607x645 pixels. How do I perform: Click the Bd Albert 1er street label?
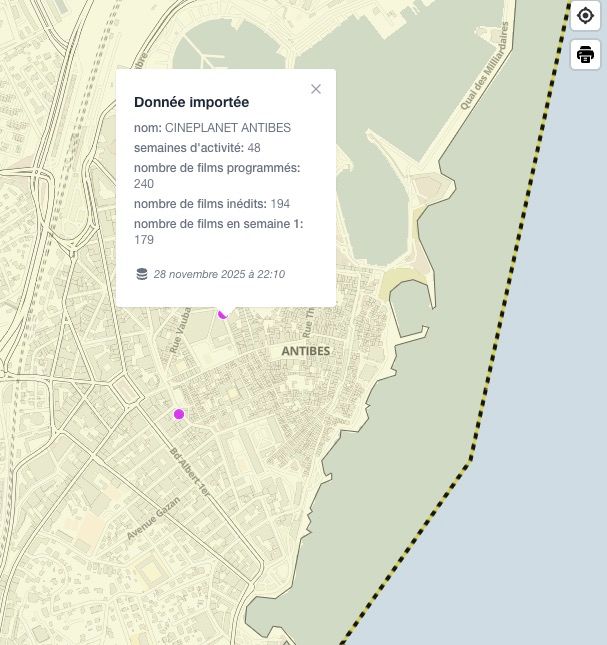(x=189, y=474)
